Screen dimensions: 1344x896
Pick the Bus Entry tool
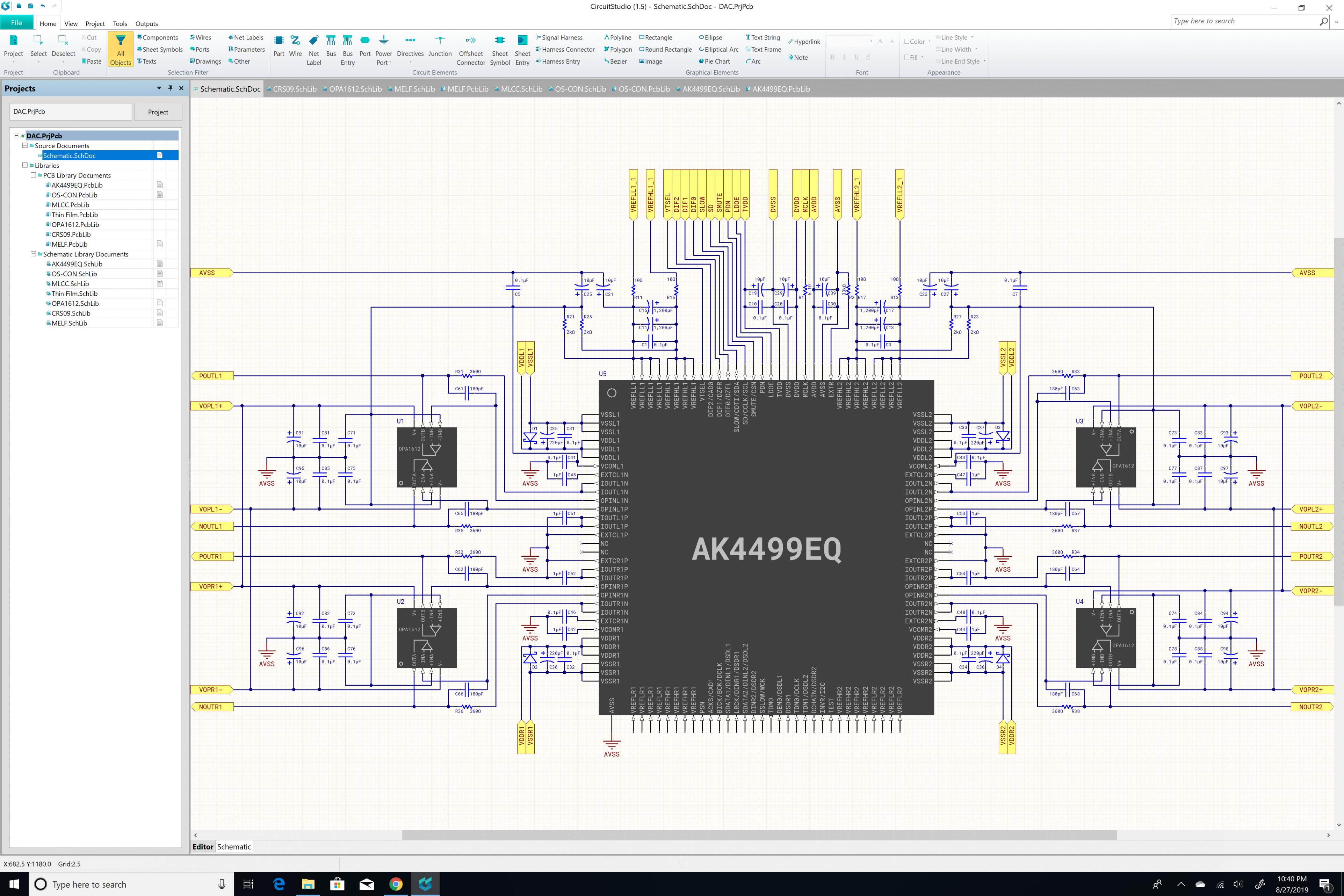[347, 50]
